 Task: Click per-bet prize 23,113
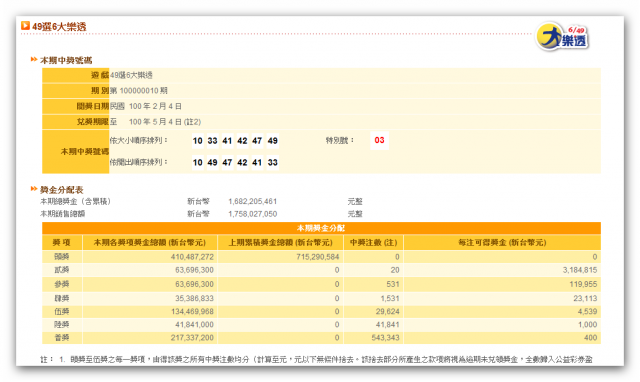[585, 298]
